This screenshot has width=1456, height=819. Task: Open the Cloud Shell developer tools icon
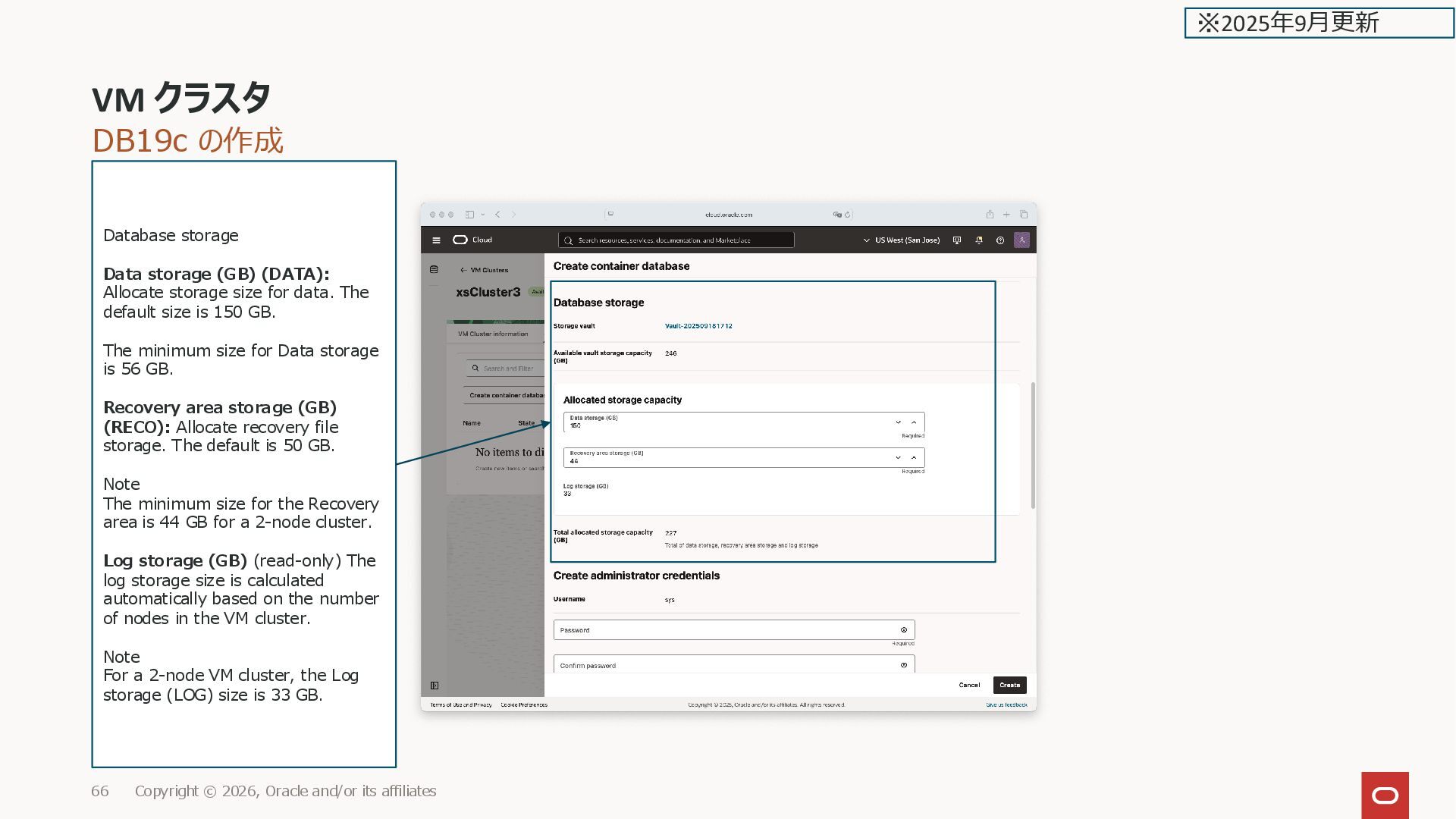click(x=957, y=240)
